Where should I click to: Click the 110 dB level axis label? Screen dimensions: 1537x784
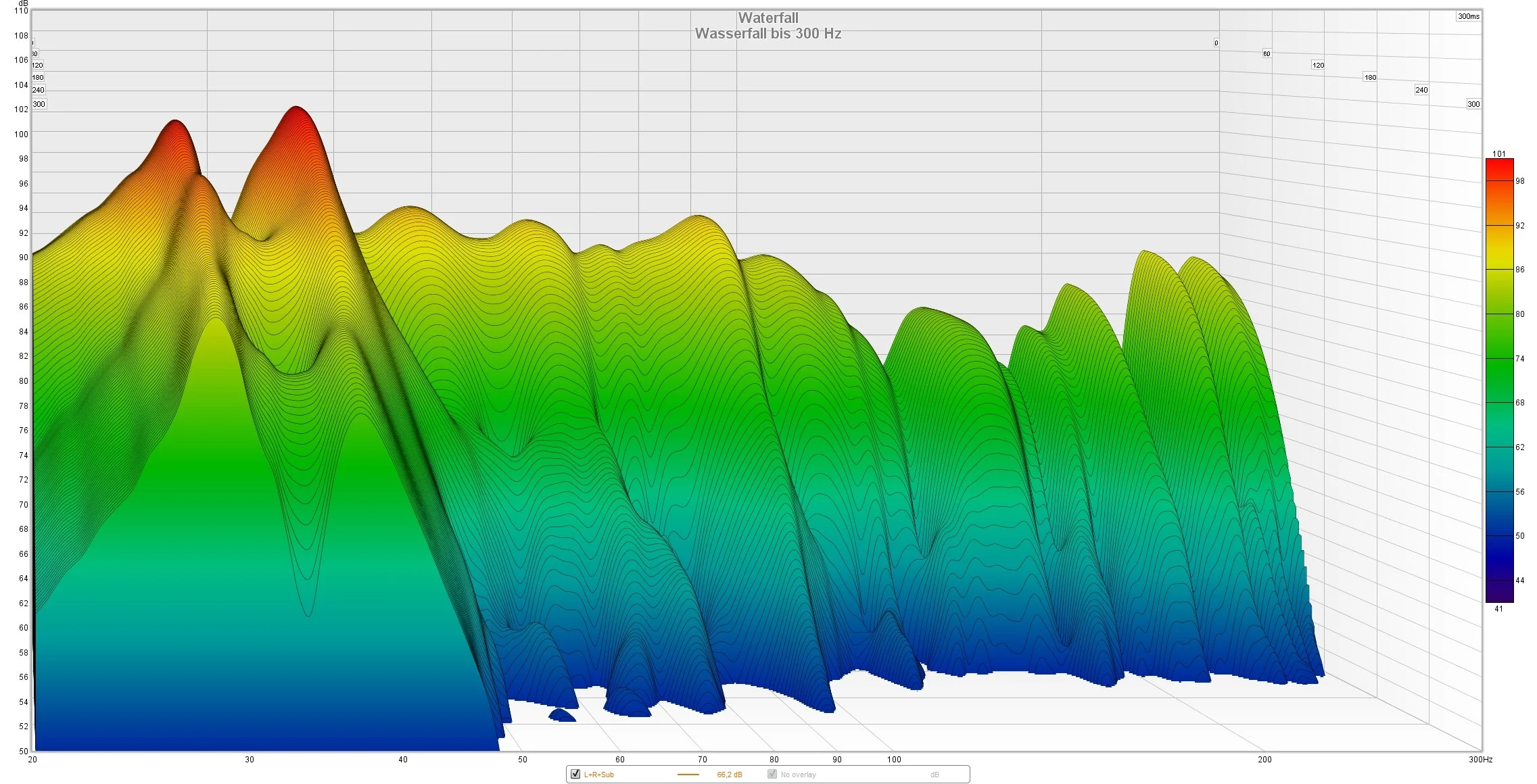tap(22, 11)
